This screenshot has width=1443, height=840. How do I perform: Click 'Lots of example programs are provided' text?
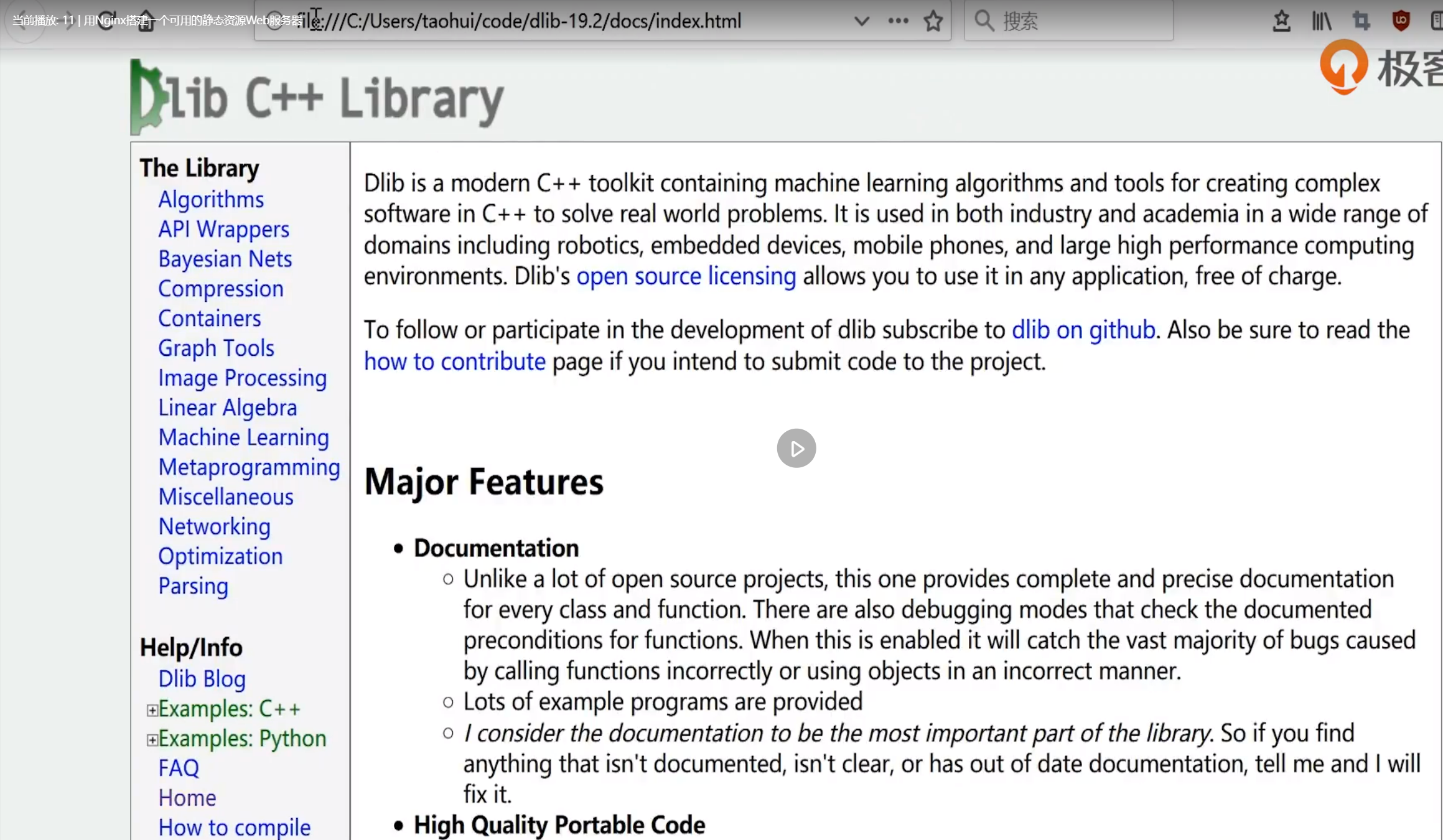click(663, 702)
